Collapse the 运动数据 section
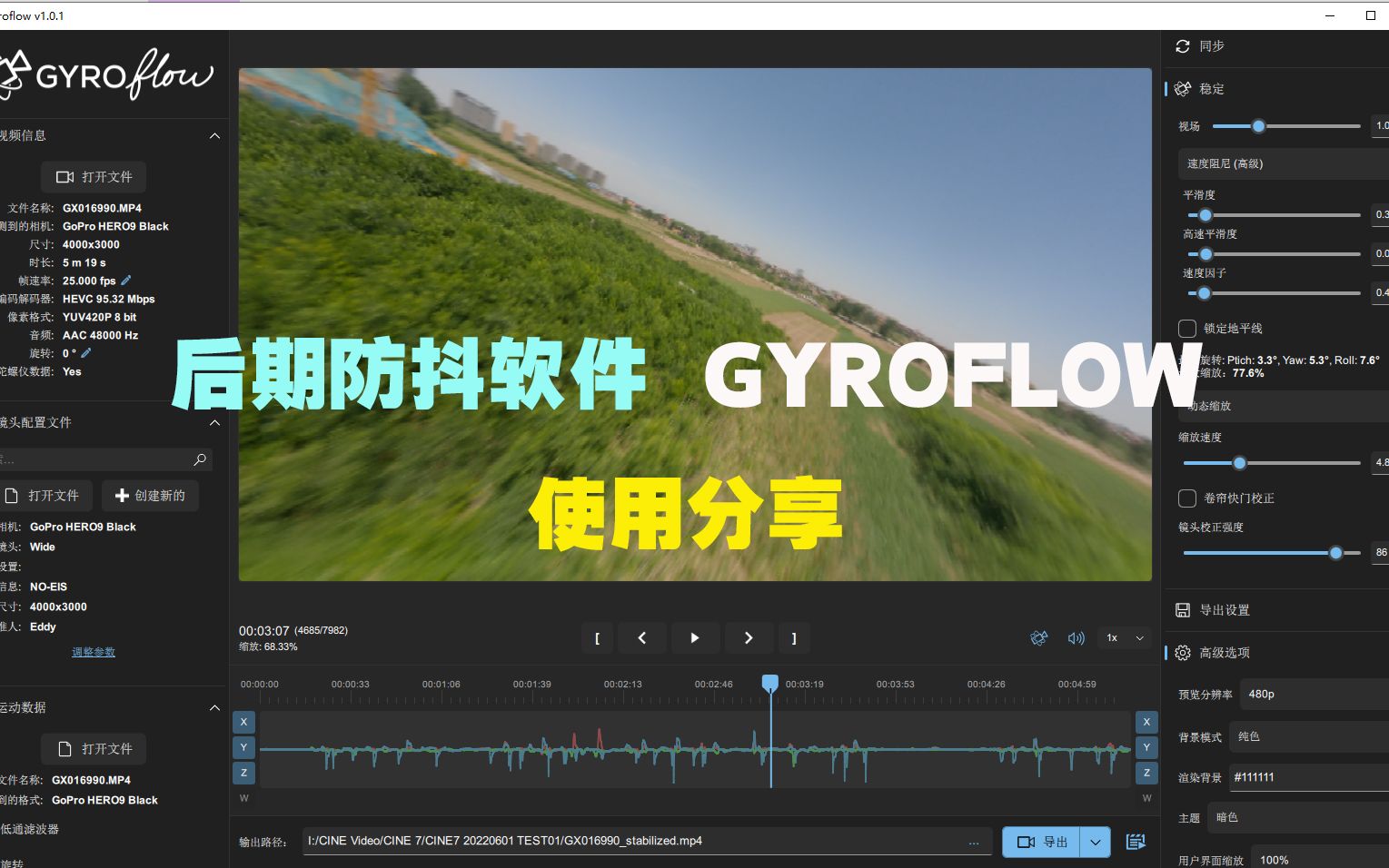1389x868 pixels. (214, 708)
